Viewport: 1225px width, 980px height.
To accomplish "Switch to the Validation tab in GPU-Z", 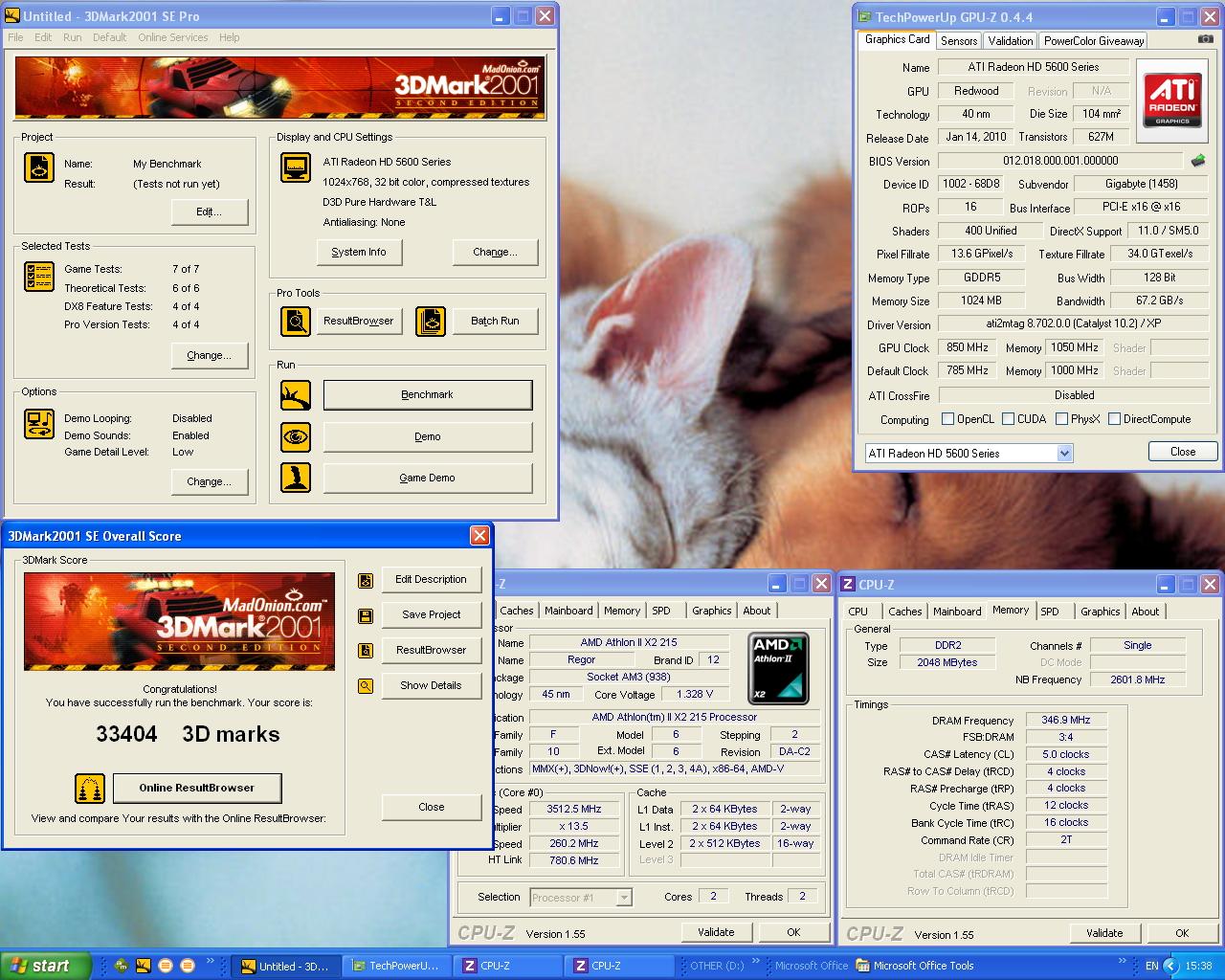I will pos(1011,41).
